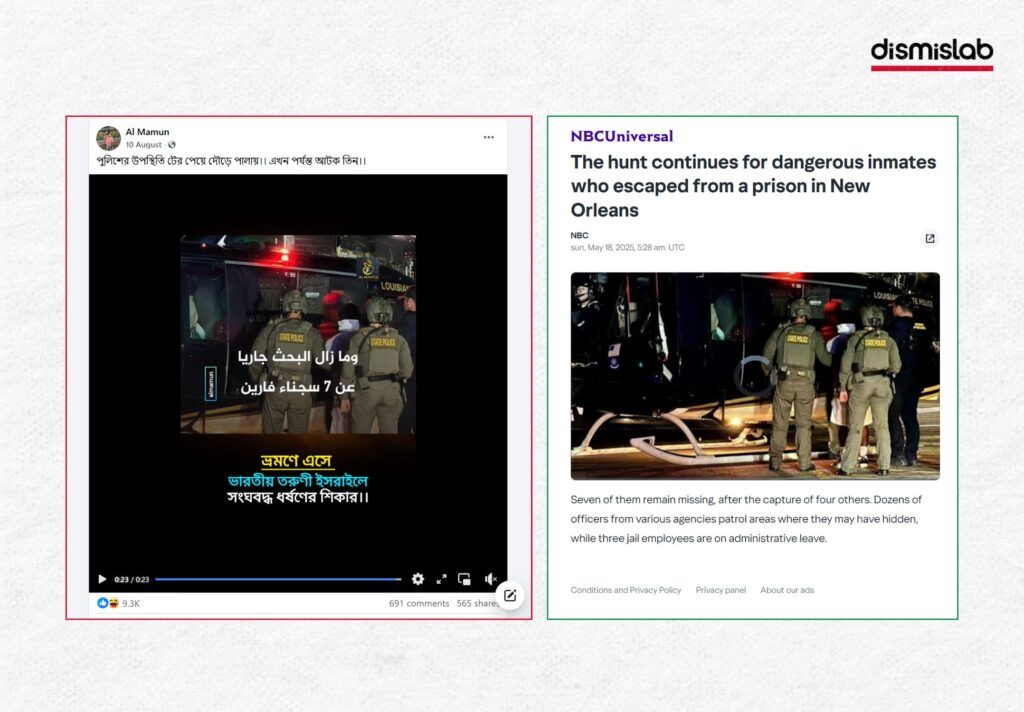Open the like reaction icon

pos(103,603)
